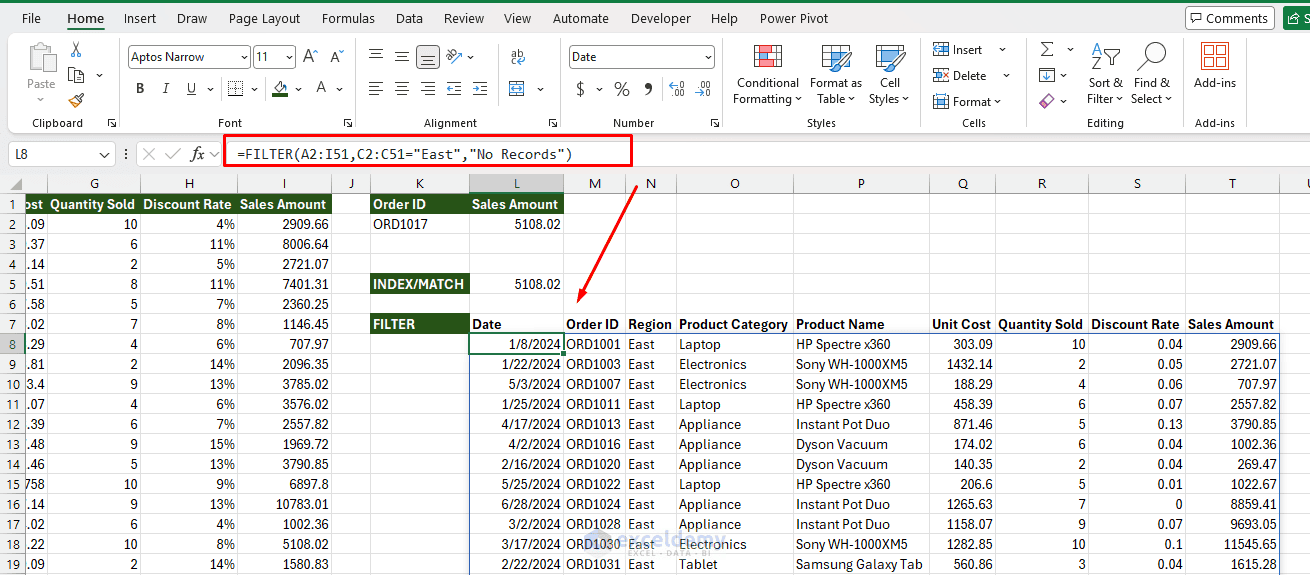This screenshot has height=575, width=1310.
Task: Toggle Middle Align
Action: [x=402, y=57]
